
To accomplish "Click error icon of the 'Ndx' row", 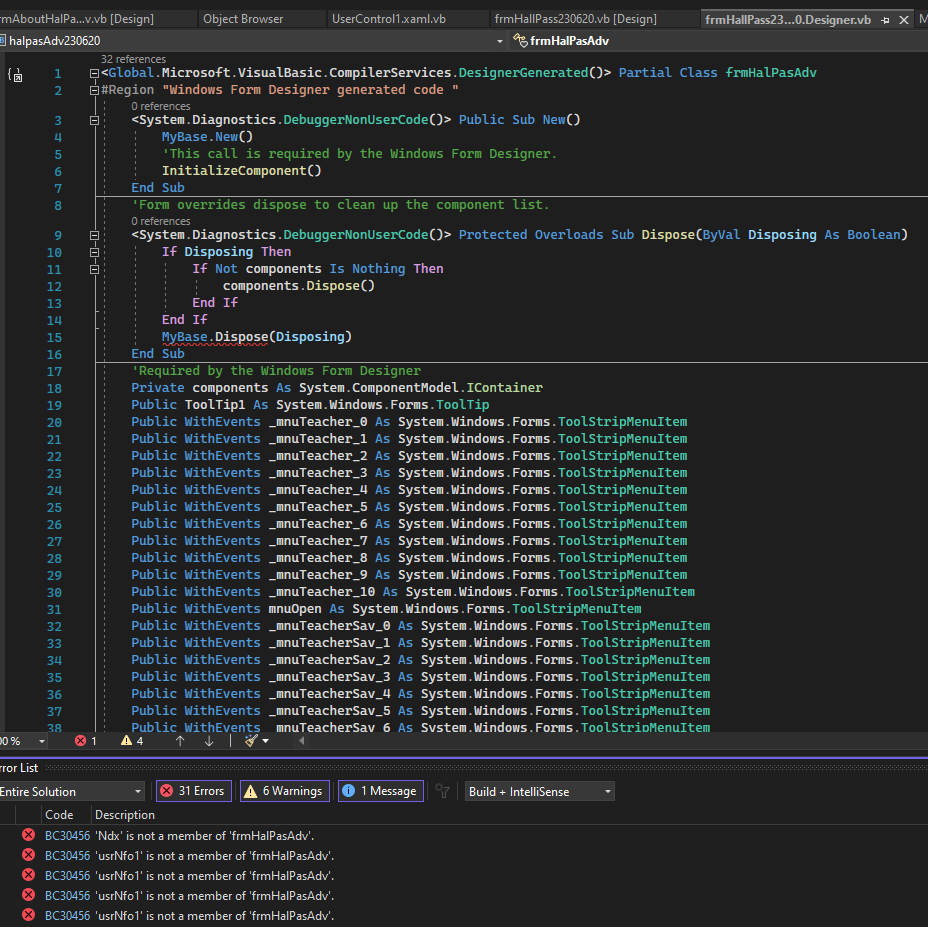I will (x=28, y=835).
